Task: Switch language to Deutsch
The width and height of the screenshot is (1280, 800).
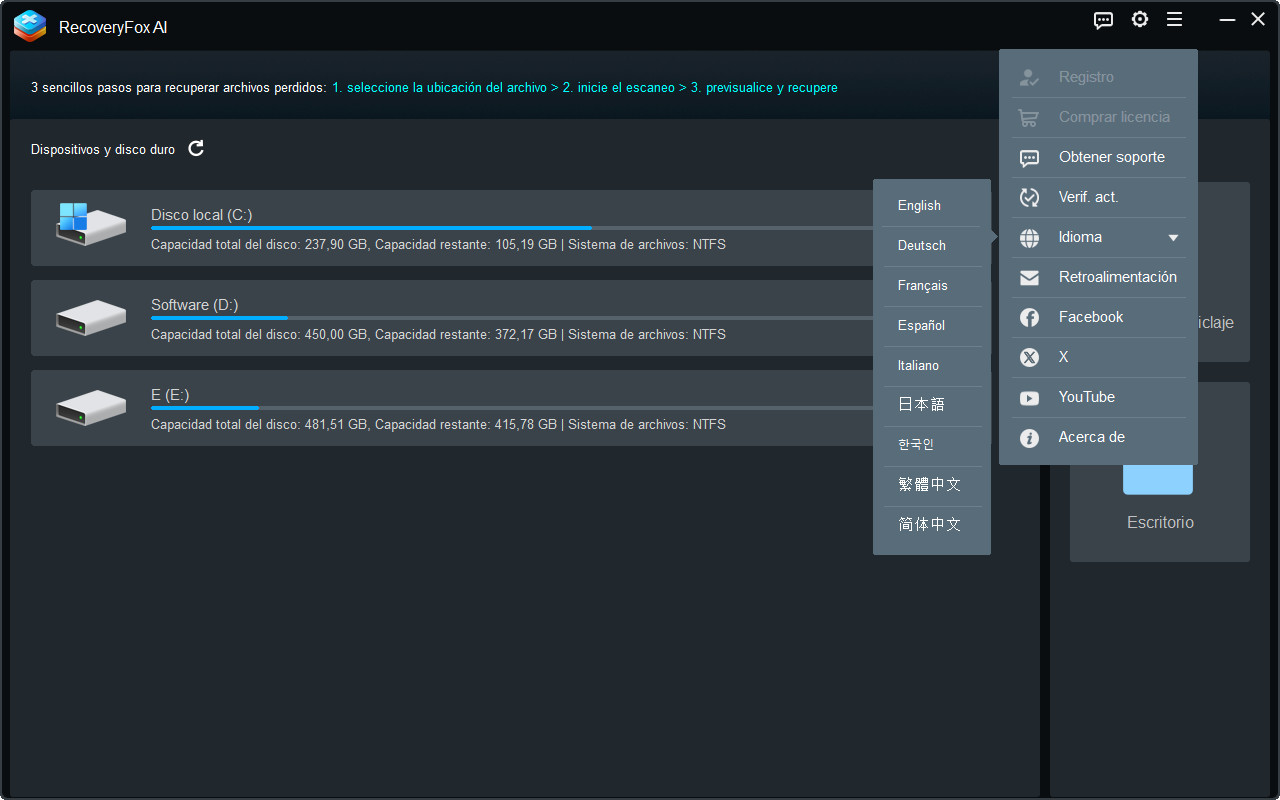Action: point(921,245)
